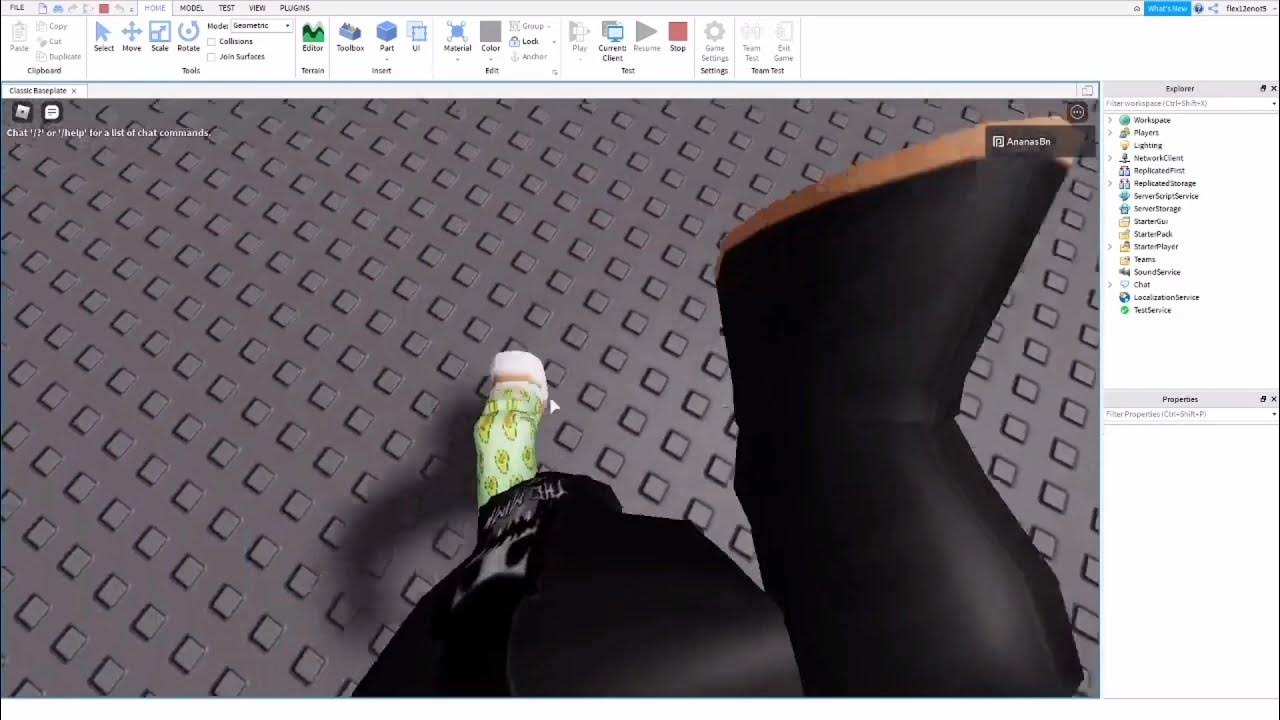Click the Stop test button
1280x720 pixels.
point(678,37)
